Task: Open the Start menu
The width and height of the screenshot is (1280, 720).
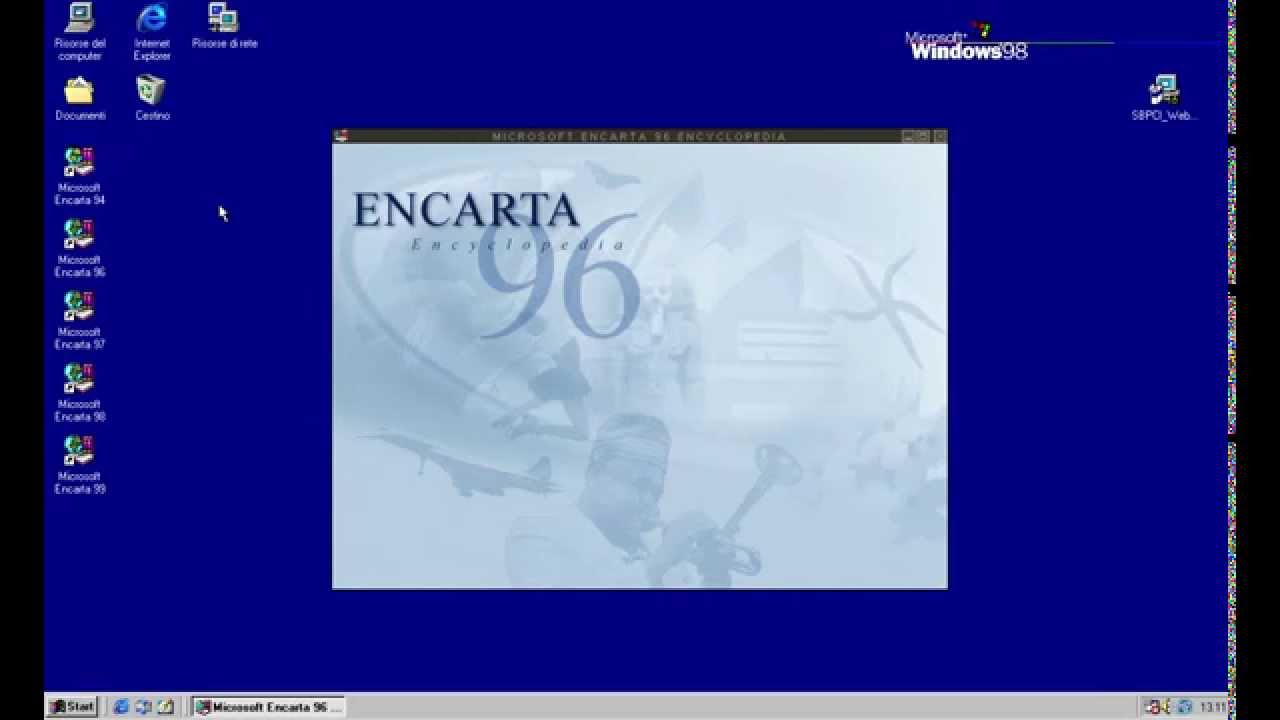Action: point(72,707)
